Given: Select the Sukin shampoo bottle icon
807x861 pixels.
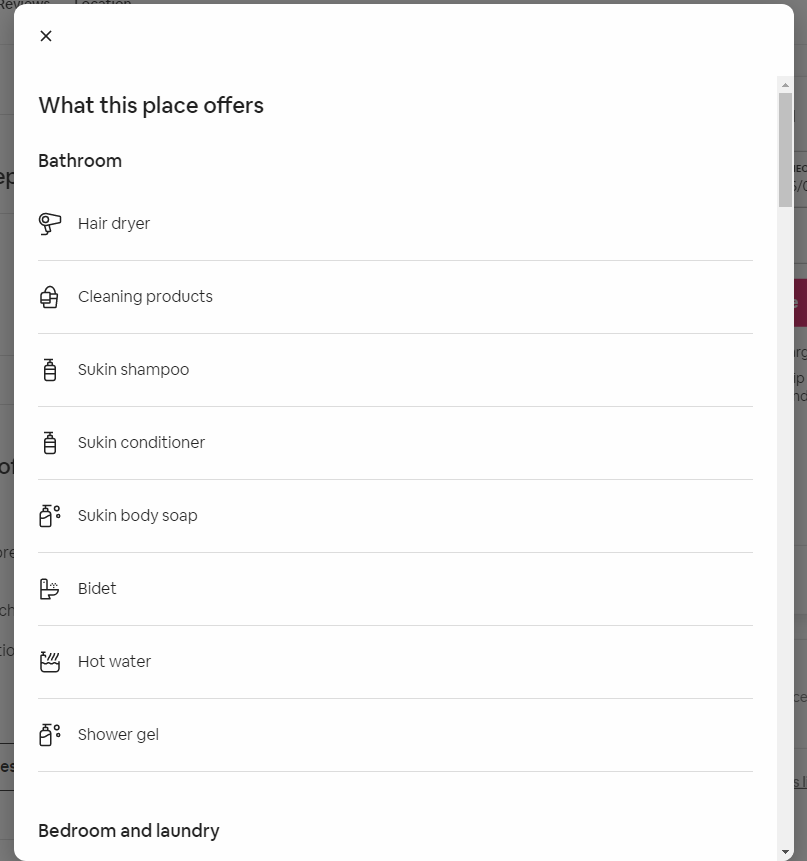Looking at the screenshot, I should (50, 370).
